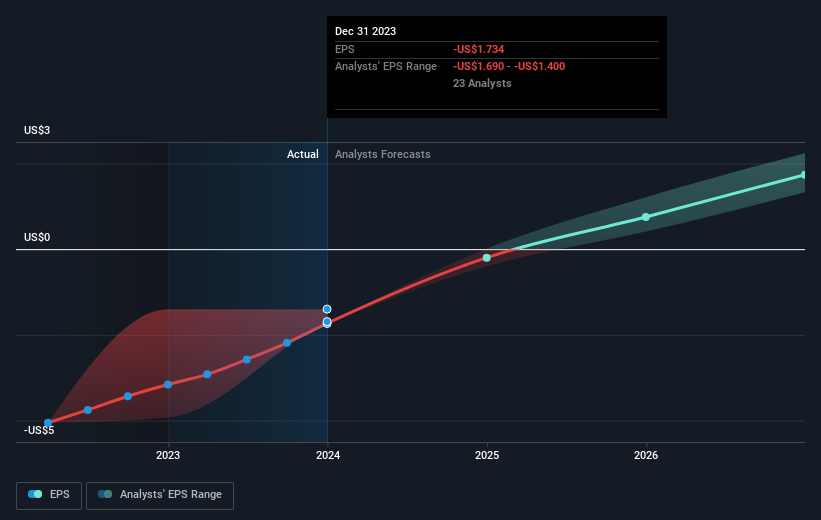Image resolution: width=821 pixels, height=520 pixels.
Task: Click the 2023 x-axis label
Action: coord(168,457)
